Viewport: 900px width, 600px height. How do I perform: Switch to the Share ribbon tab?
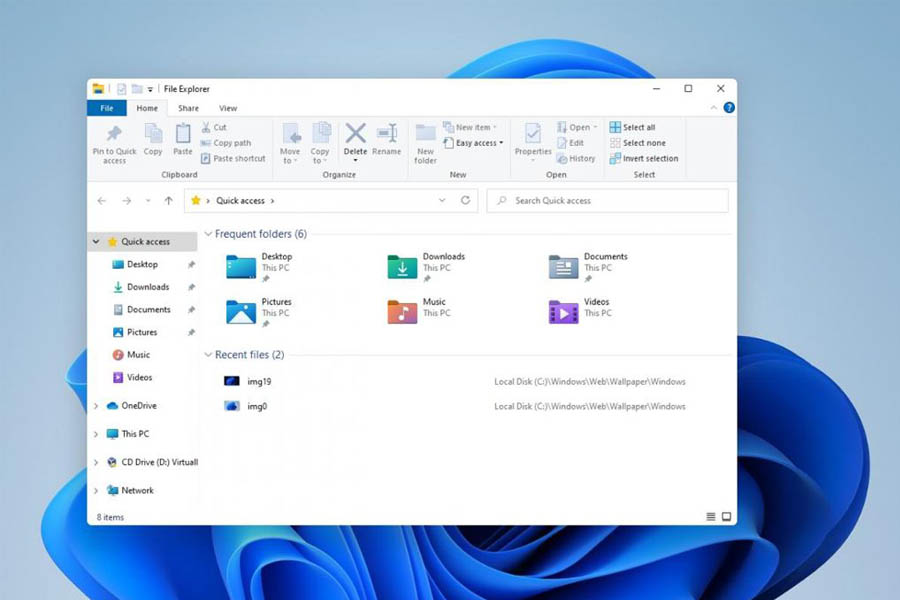pyautogui.click(x=188, y=108)
